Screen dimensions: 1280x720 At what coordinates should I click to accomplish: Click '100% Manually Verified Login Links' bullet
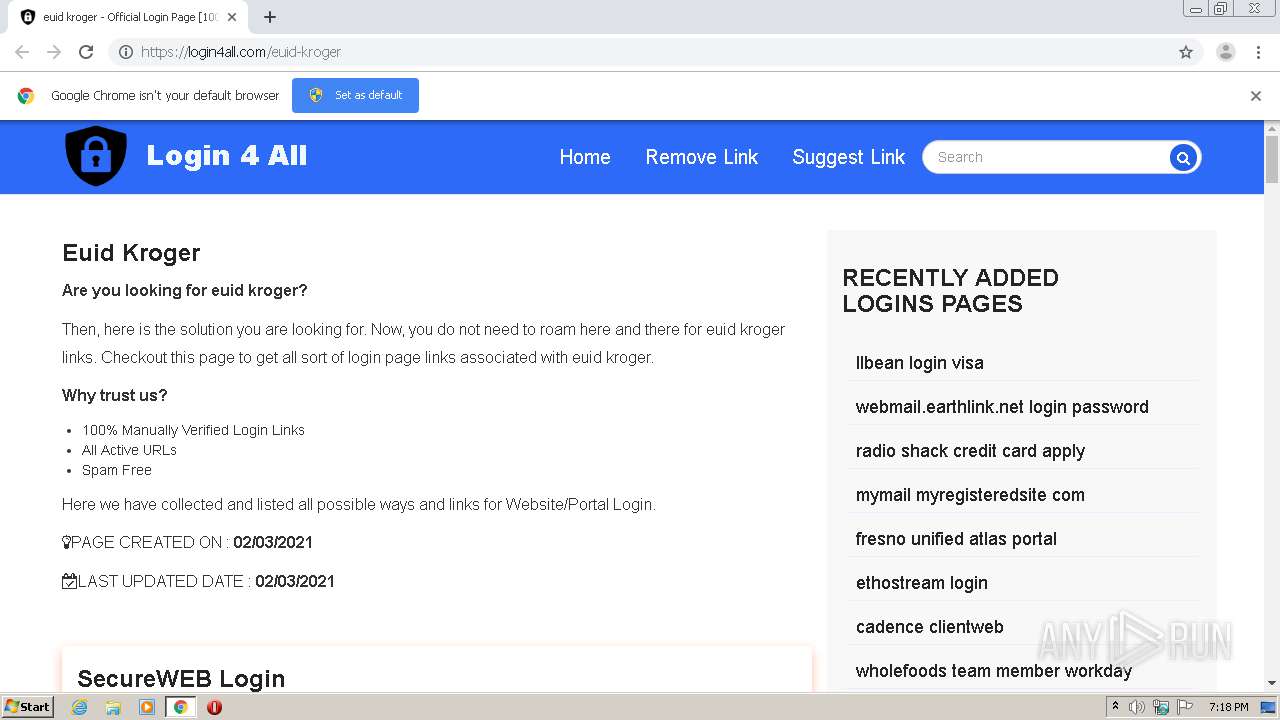pos(193,430)
